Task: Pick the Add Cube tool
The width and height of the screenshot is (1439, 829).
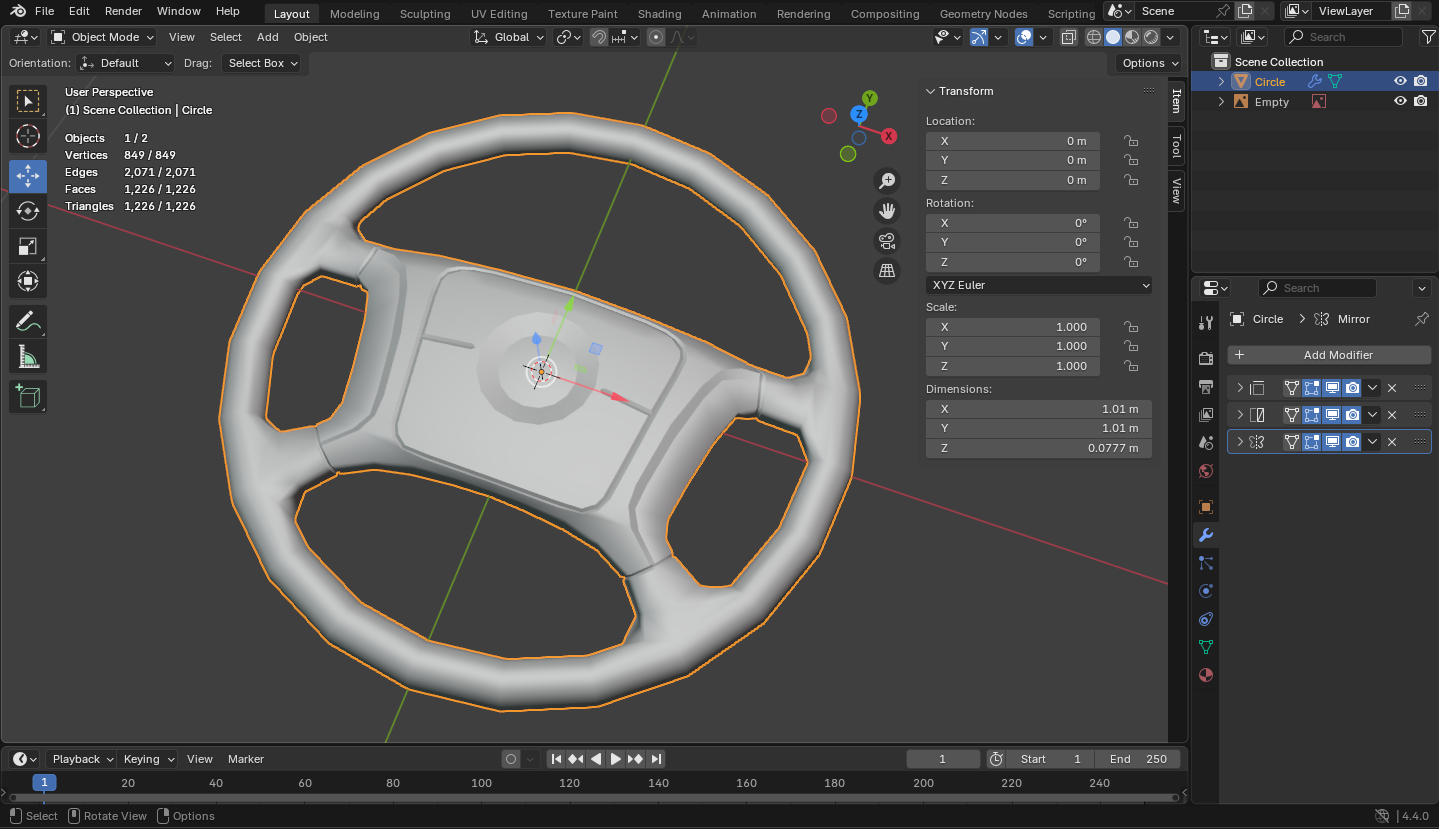Action: 28,396
